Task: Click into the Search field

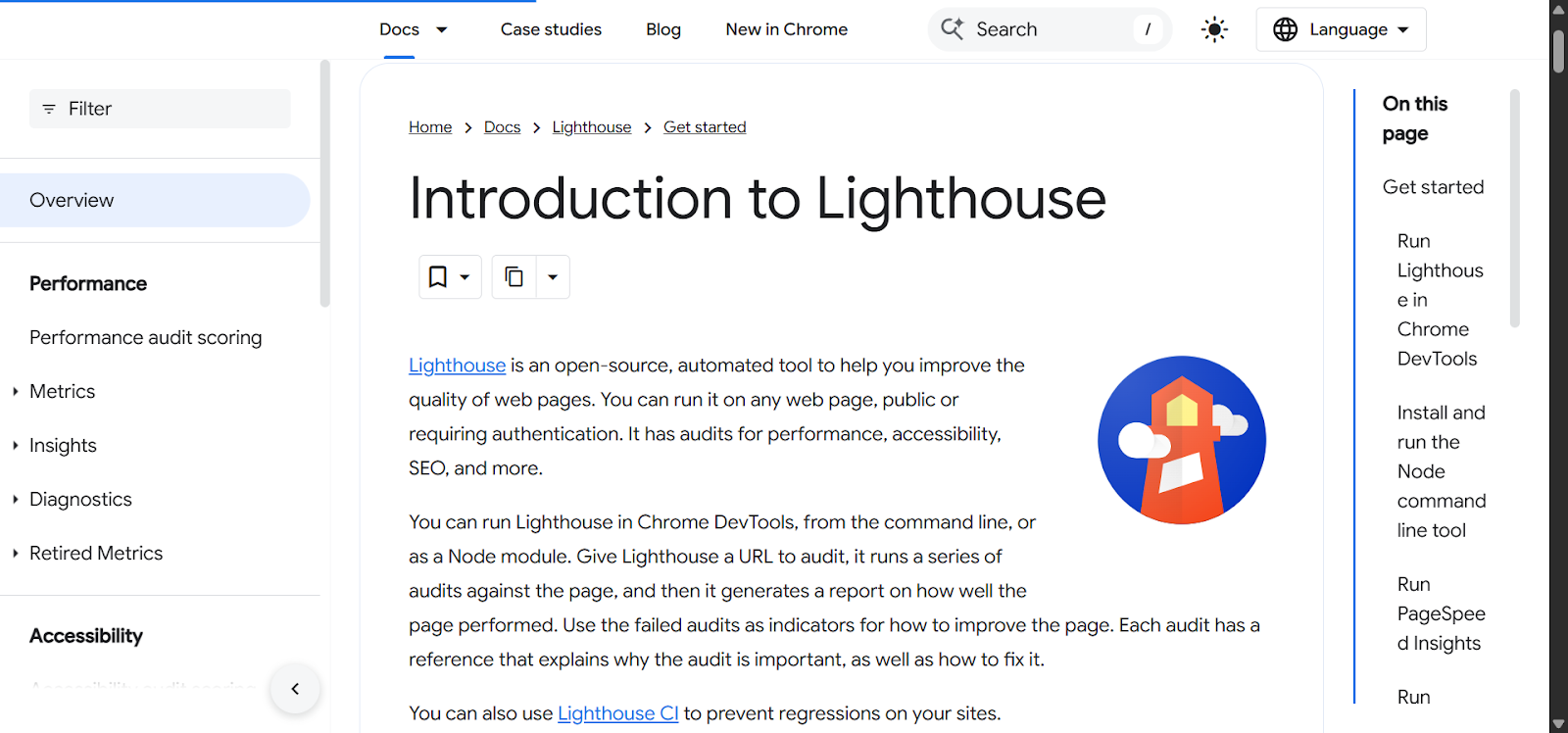Action: click(x=1050, y=29)
